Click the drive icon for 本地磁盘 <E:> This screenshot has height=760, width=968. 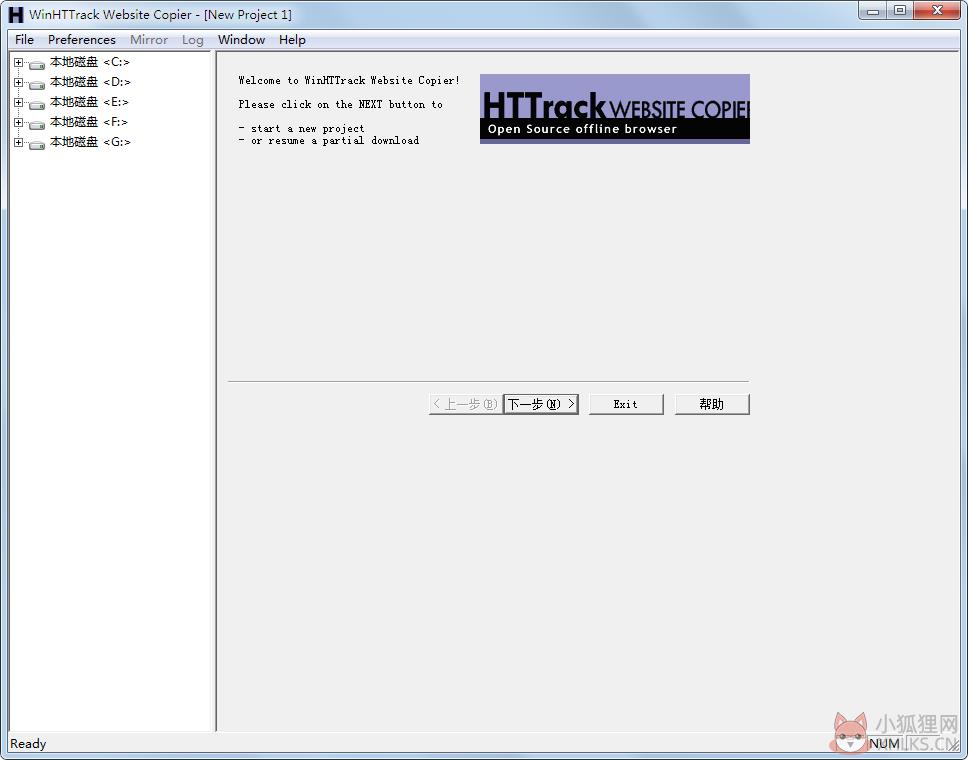pyautogui.click(x=37, y=103)
